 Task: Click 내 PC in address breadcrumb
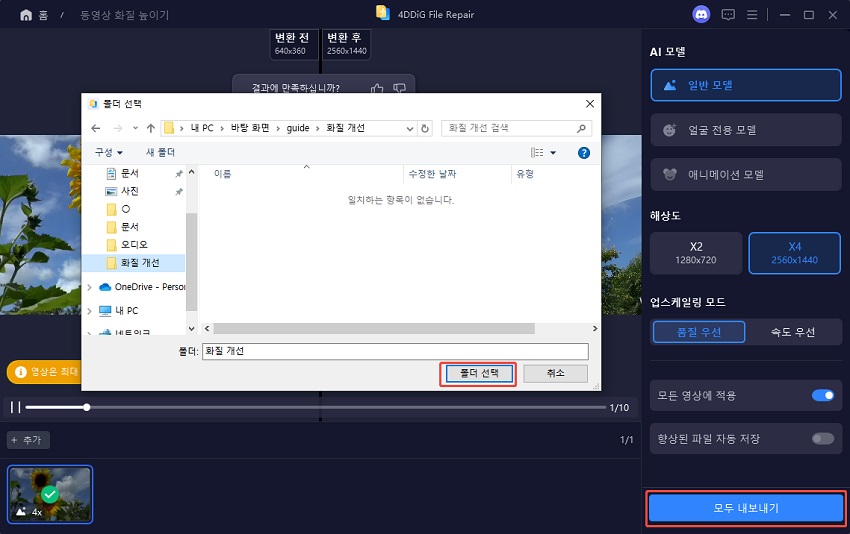(x=202, y=128)
